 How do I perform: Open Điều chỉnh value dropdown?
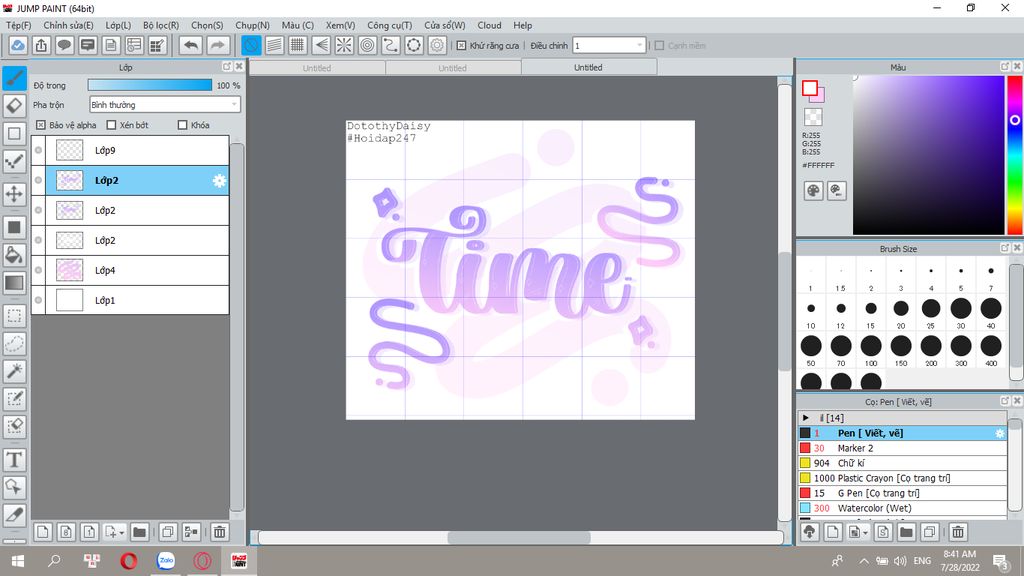tap(609, 46)
